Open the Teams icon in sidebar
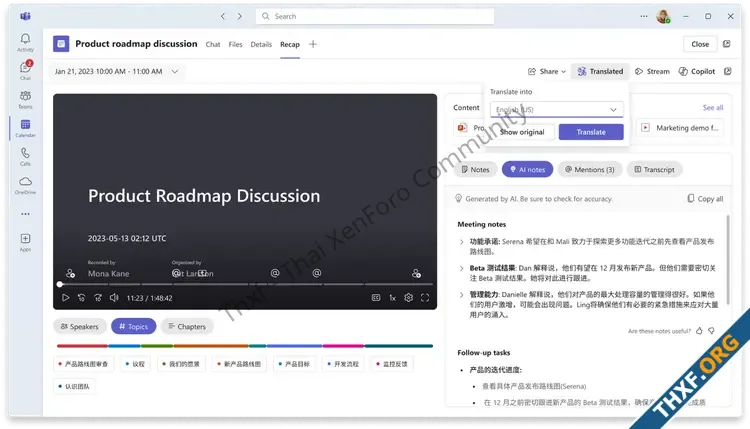This screenshot has width=750, height=429. pyautogui.click(x=25, y=96)
